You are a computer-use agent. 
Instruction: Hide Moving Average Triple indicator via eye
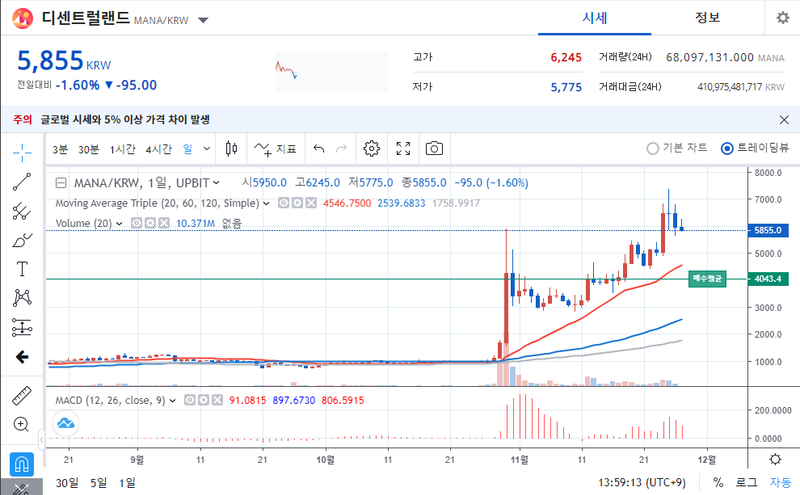pos(283,203)
